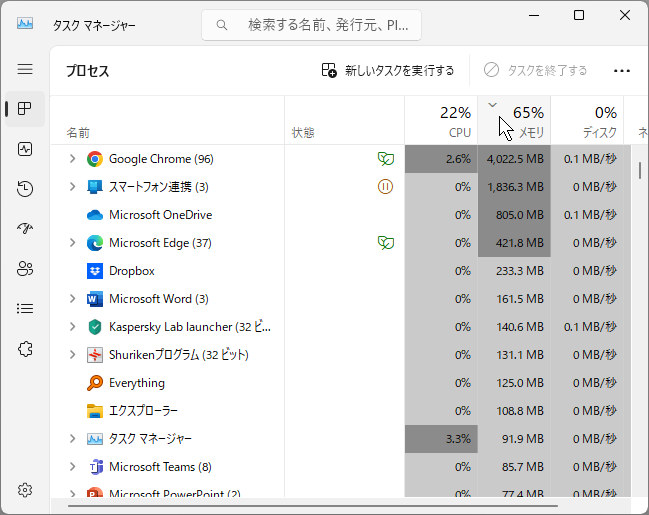
Task: Sort by the メモリ column header
Action: pos(514,120)
